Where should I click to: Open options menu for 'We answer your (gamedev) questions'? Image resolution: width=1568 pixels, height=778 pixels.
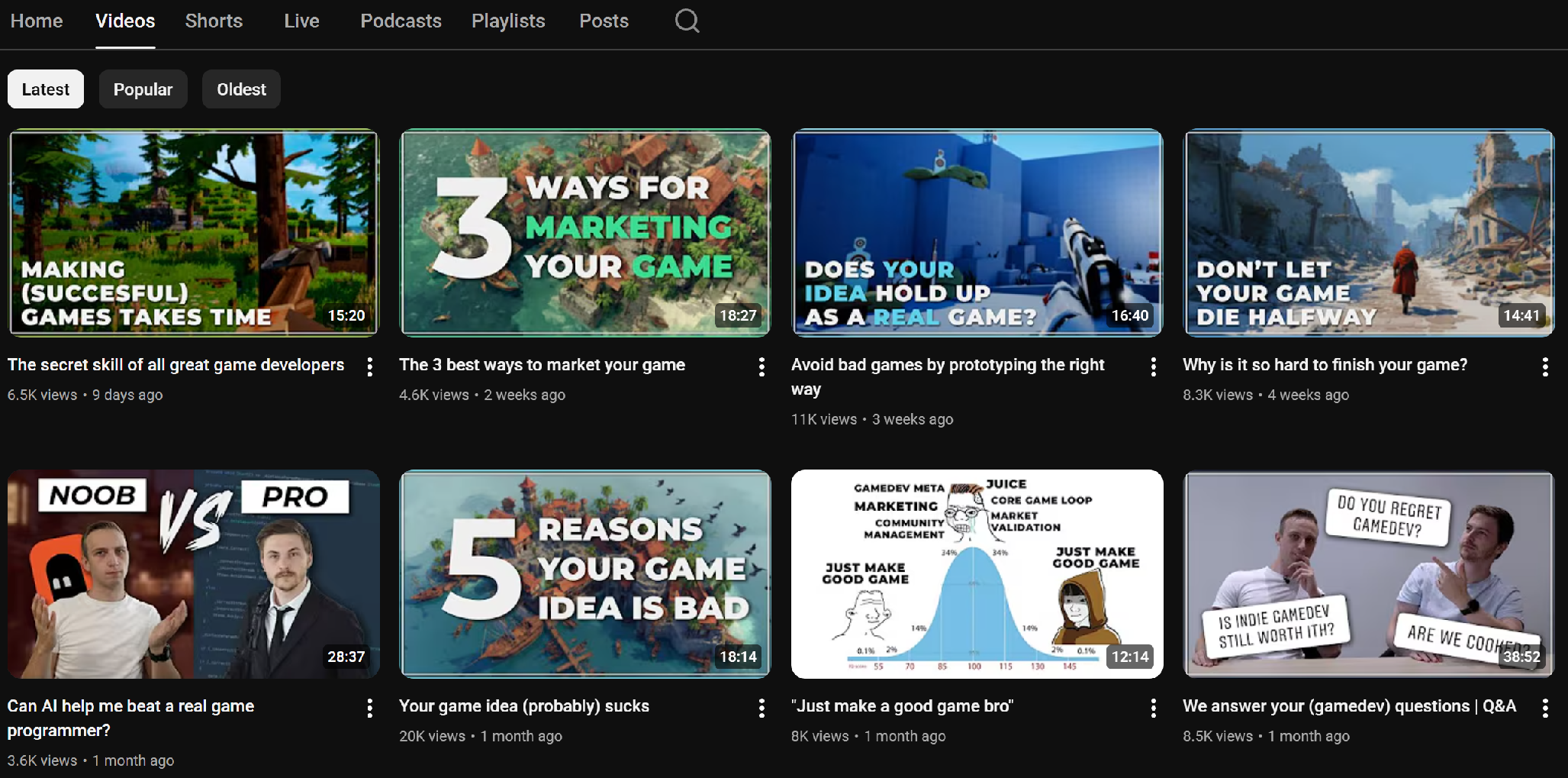click(1545, 709)
